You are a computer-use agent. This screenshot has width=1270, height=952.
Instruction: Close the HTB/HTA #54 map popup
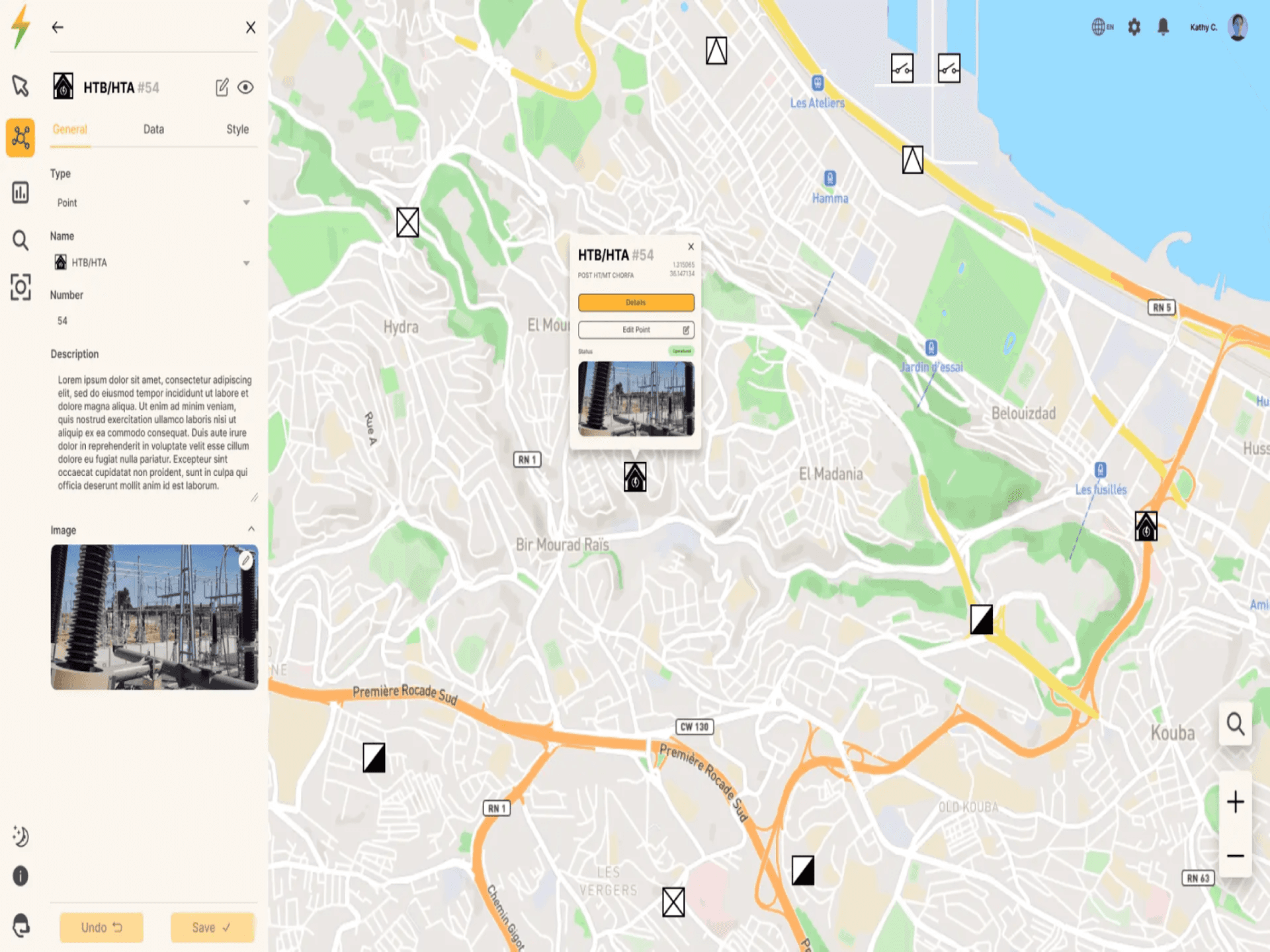691,247
